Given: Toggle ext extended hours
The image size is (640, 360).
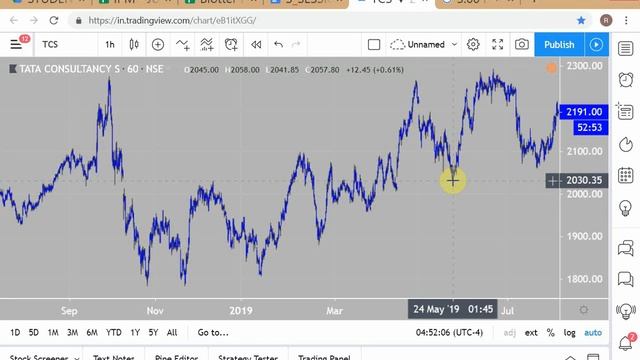Looking at the screenshot, I should point(531,333).
